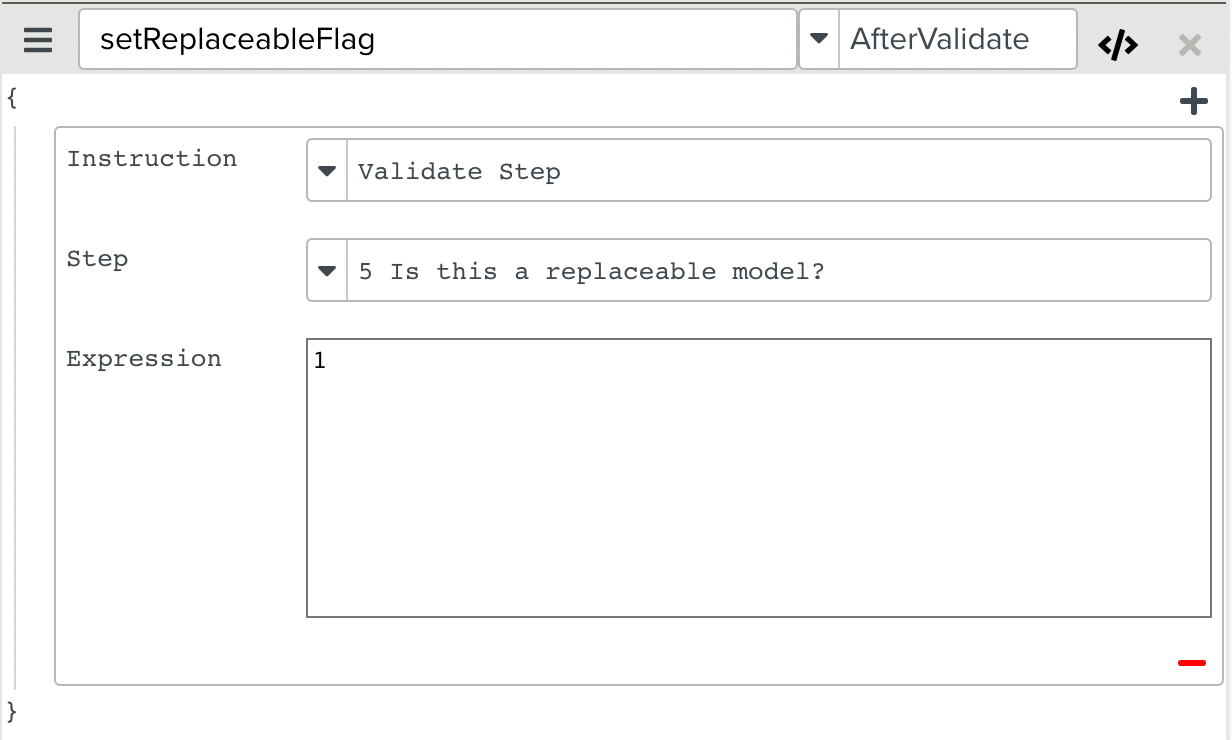
Task: Click the Instruction label
Action: pos(151,158)
